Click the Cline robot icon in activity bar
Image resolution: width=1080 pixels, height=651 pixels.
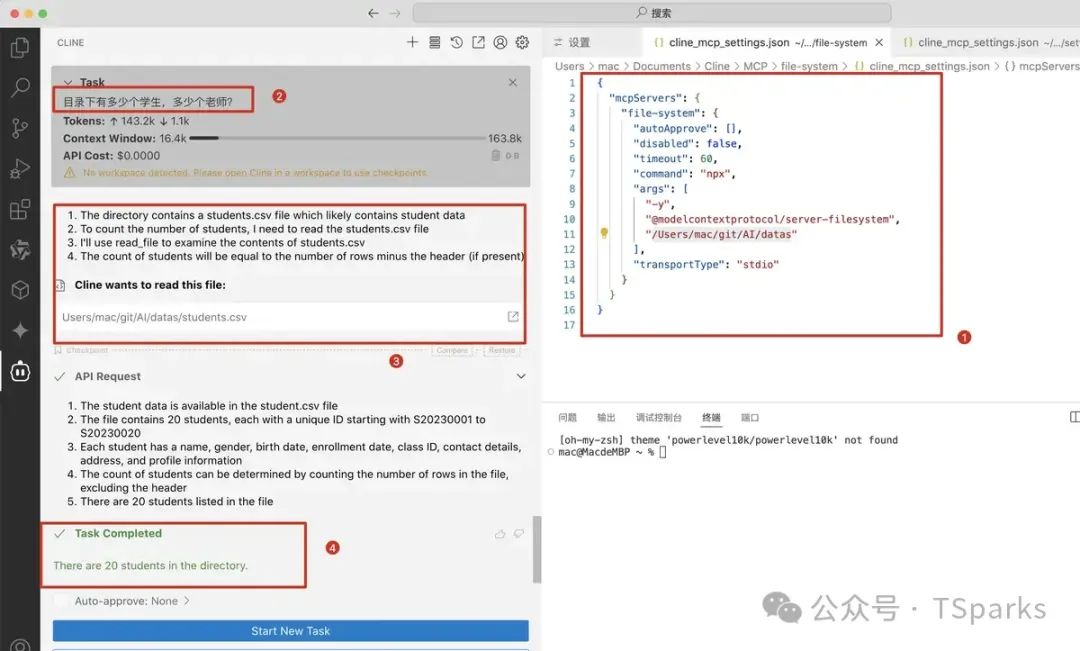point(19,372)
